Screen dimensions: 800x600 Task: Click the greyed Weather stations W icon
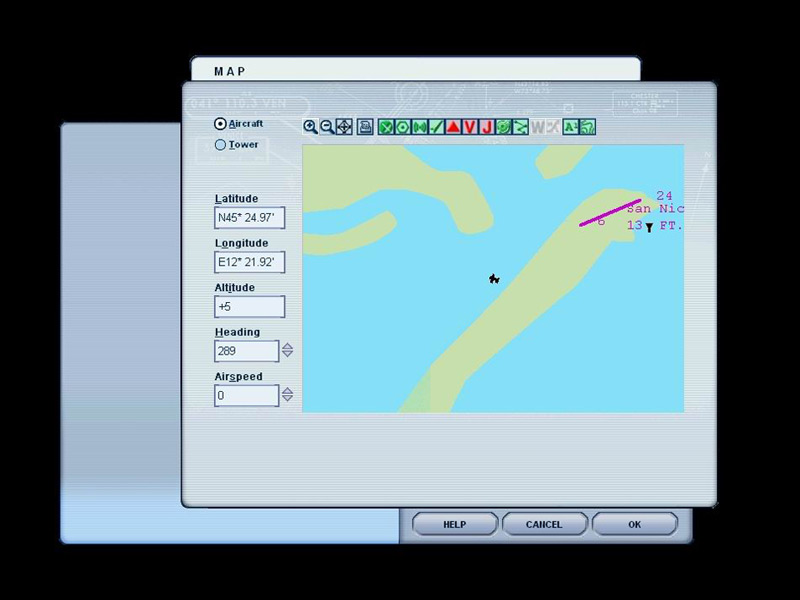[x=537, y=127]
